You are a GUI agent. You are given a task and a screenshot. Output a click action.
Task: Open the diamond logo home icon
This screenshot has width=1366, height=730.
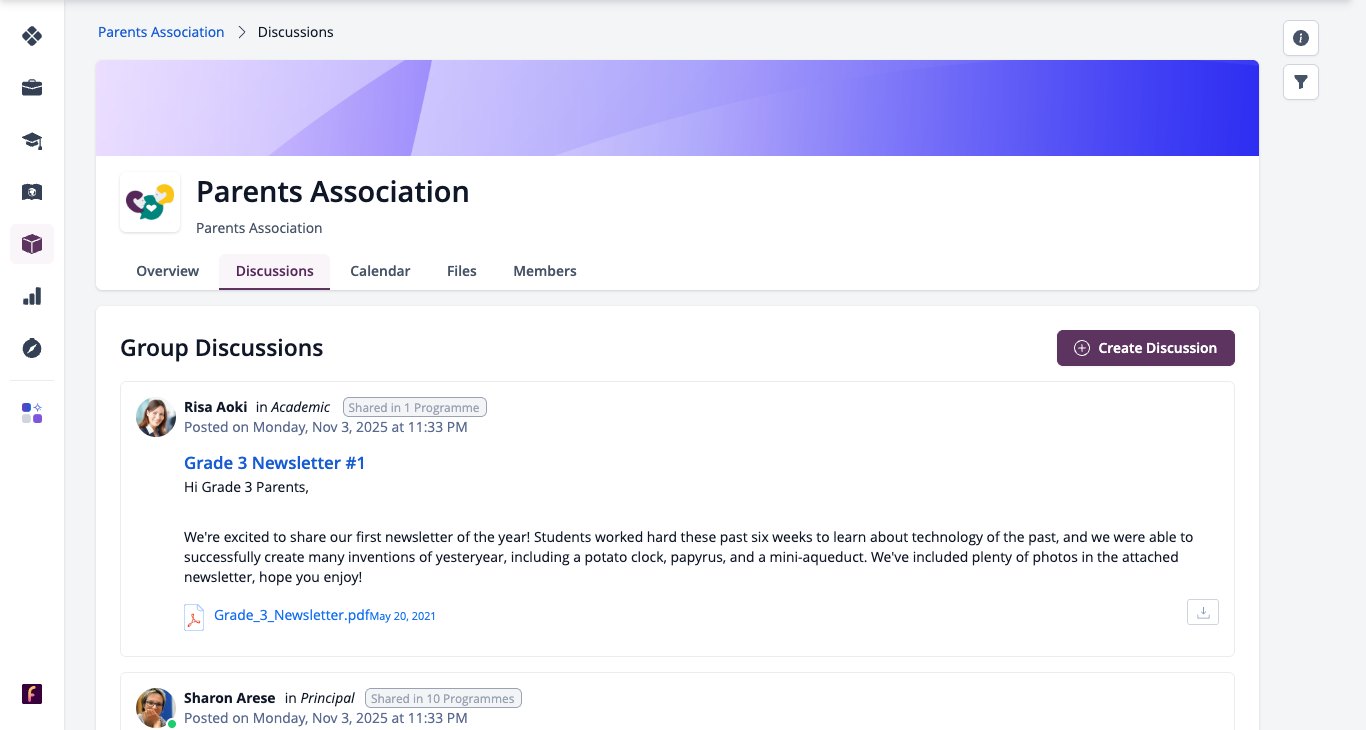[x=32, y=36]
